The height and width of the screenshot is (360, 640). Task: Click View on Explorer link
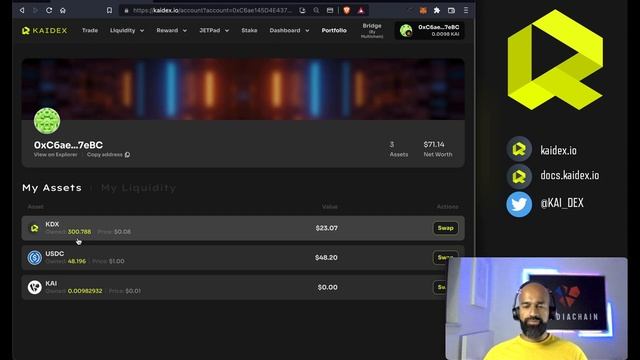pyautogui.click(x=56, y=155)
